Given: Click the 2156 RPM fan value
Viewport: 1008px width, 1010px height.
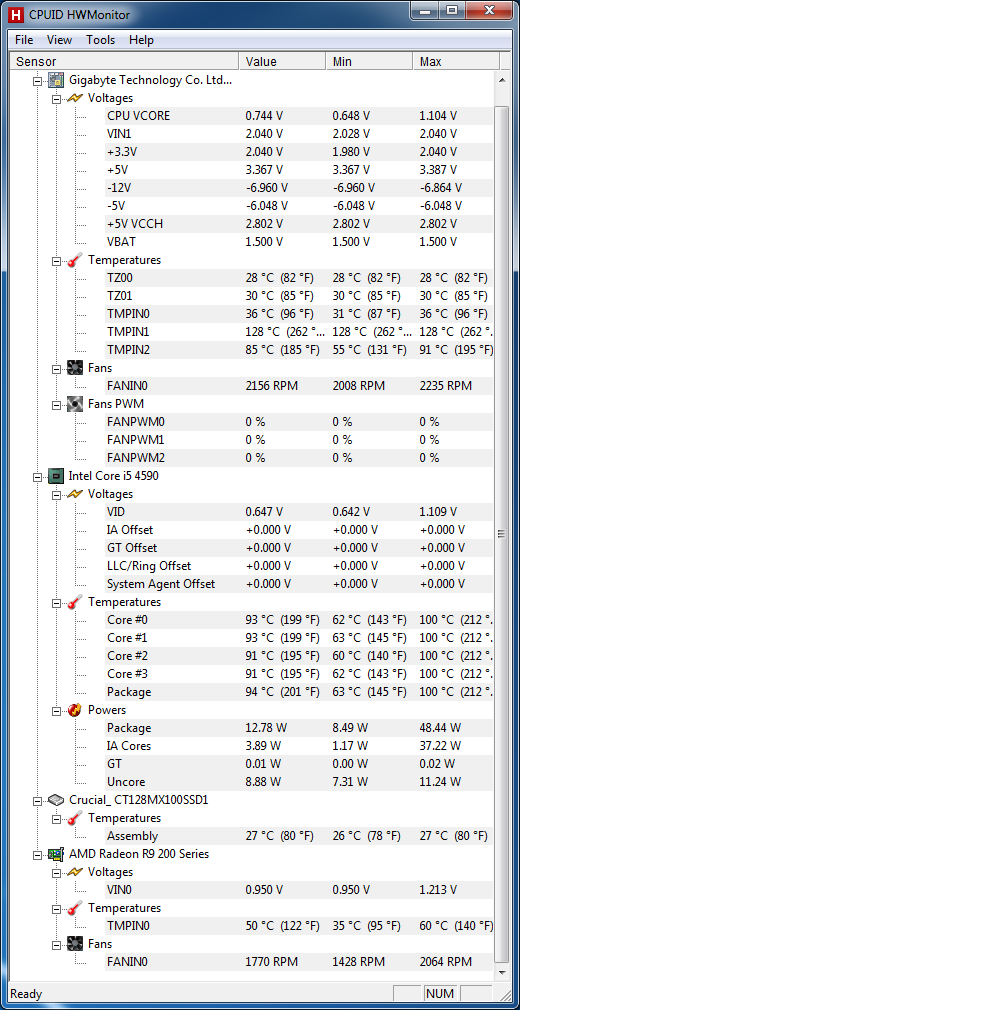Looking at the screenshot, I should pyautogui.click(x=271, y=386).
